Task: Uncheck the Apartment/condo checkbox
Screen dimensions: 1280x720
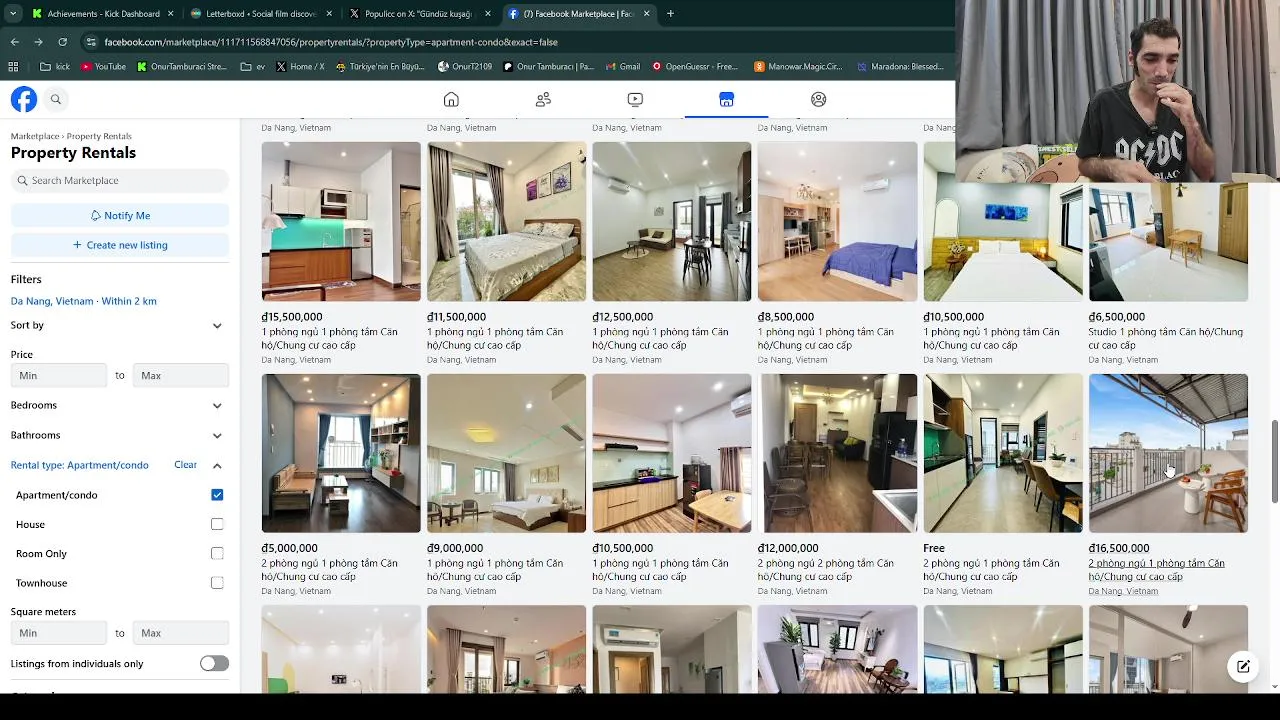Action: tap(217, 495)
